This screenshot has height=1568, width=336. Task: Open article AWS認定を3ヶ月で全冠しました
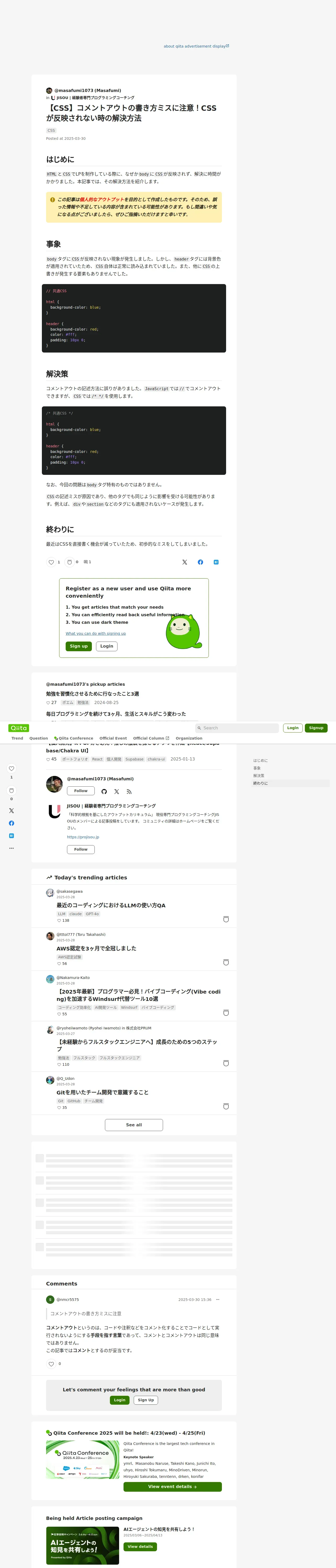click(96, 948)
